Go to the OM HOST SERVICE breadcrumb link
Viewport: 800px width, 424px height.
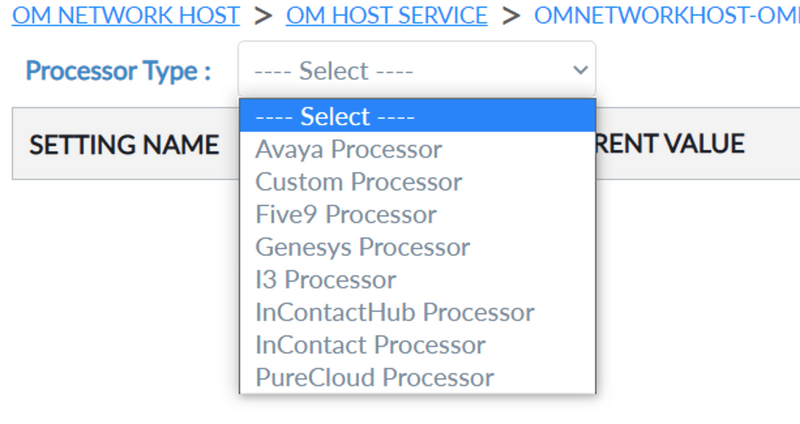(387, 15)
